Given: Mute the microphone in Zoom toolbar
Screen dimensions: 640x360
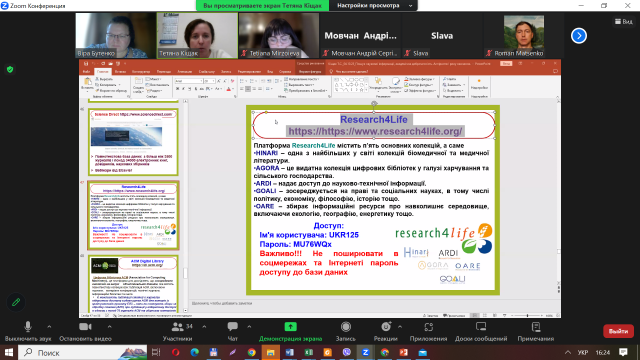Looking at the screenshot, I should coord(28,327).
